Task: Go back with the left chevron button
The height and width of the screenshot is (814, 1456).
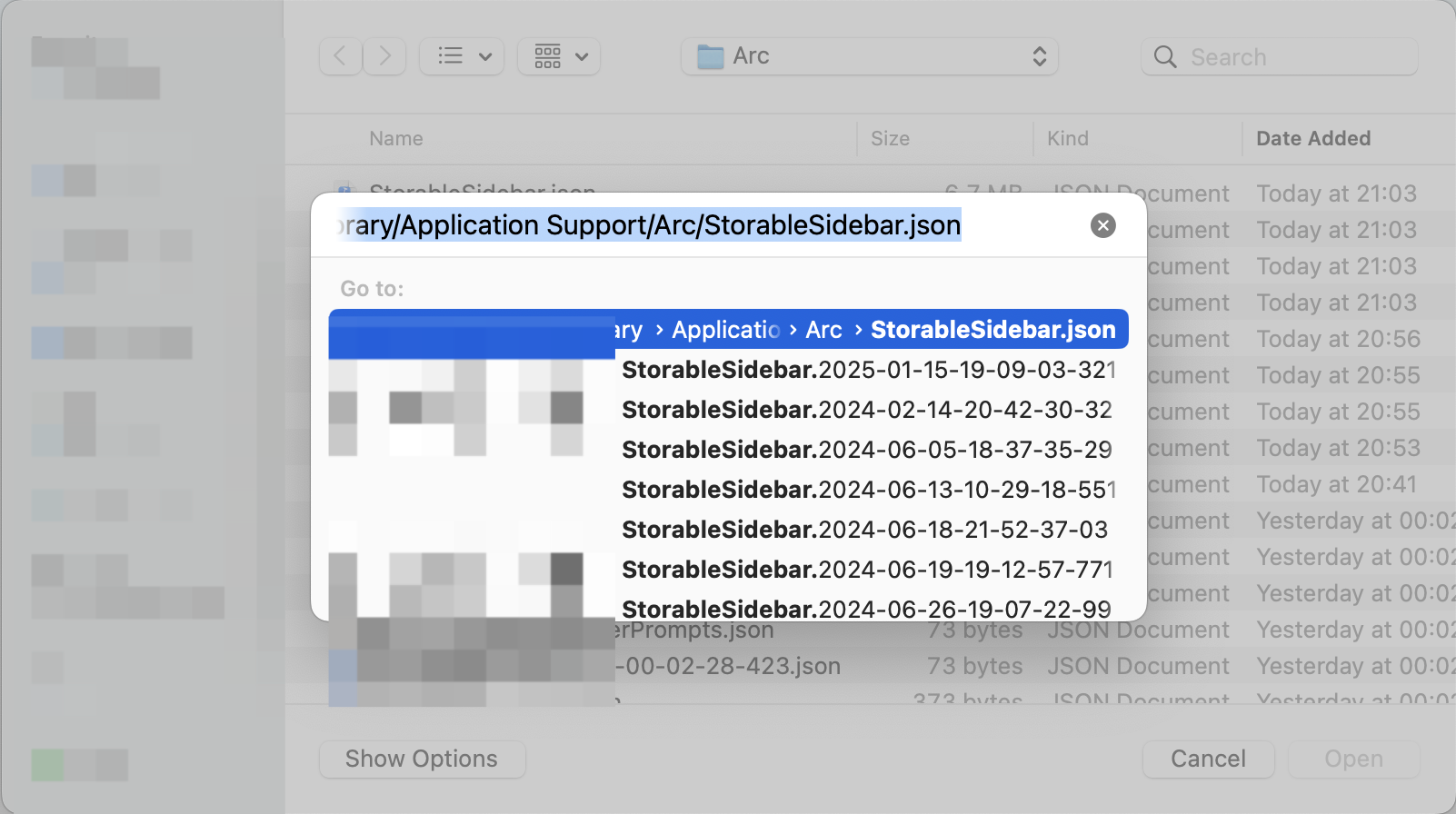Action: [x=341, y=56]
